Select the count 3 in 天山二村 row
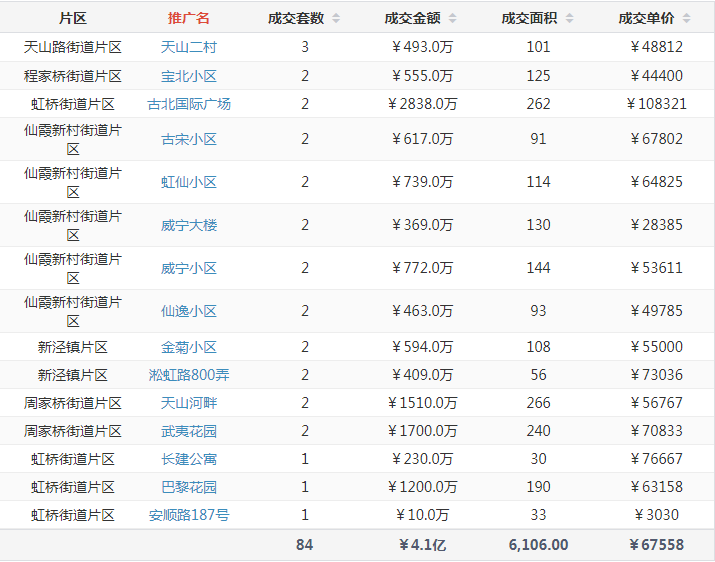Image resolution: width=715 pixels, height=562 pixels. (305, 47)
